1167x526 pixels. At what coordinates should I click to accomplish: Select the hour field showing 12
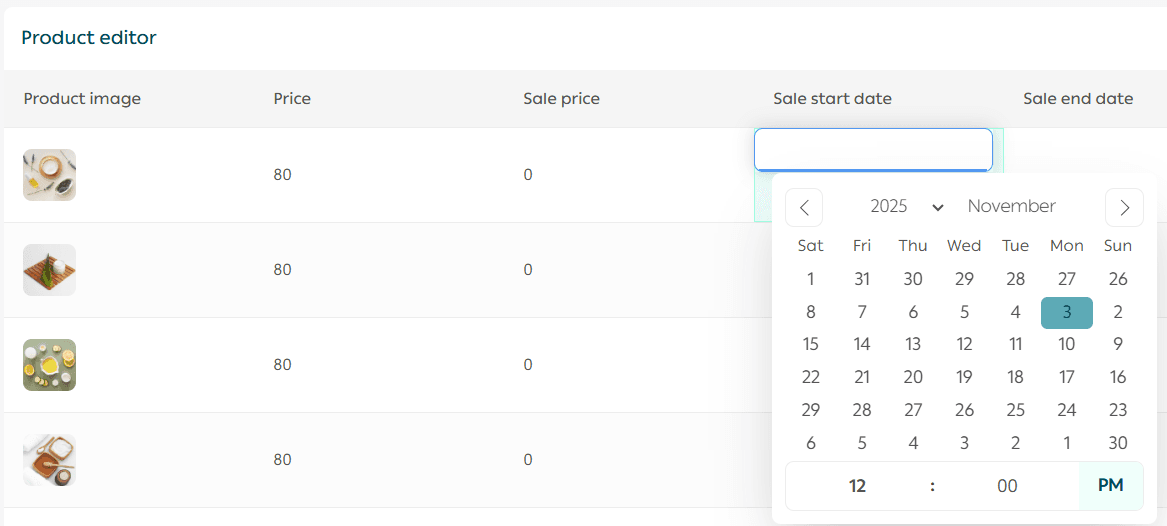(x=857, y=486)
